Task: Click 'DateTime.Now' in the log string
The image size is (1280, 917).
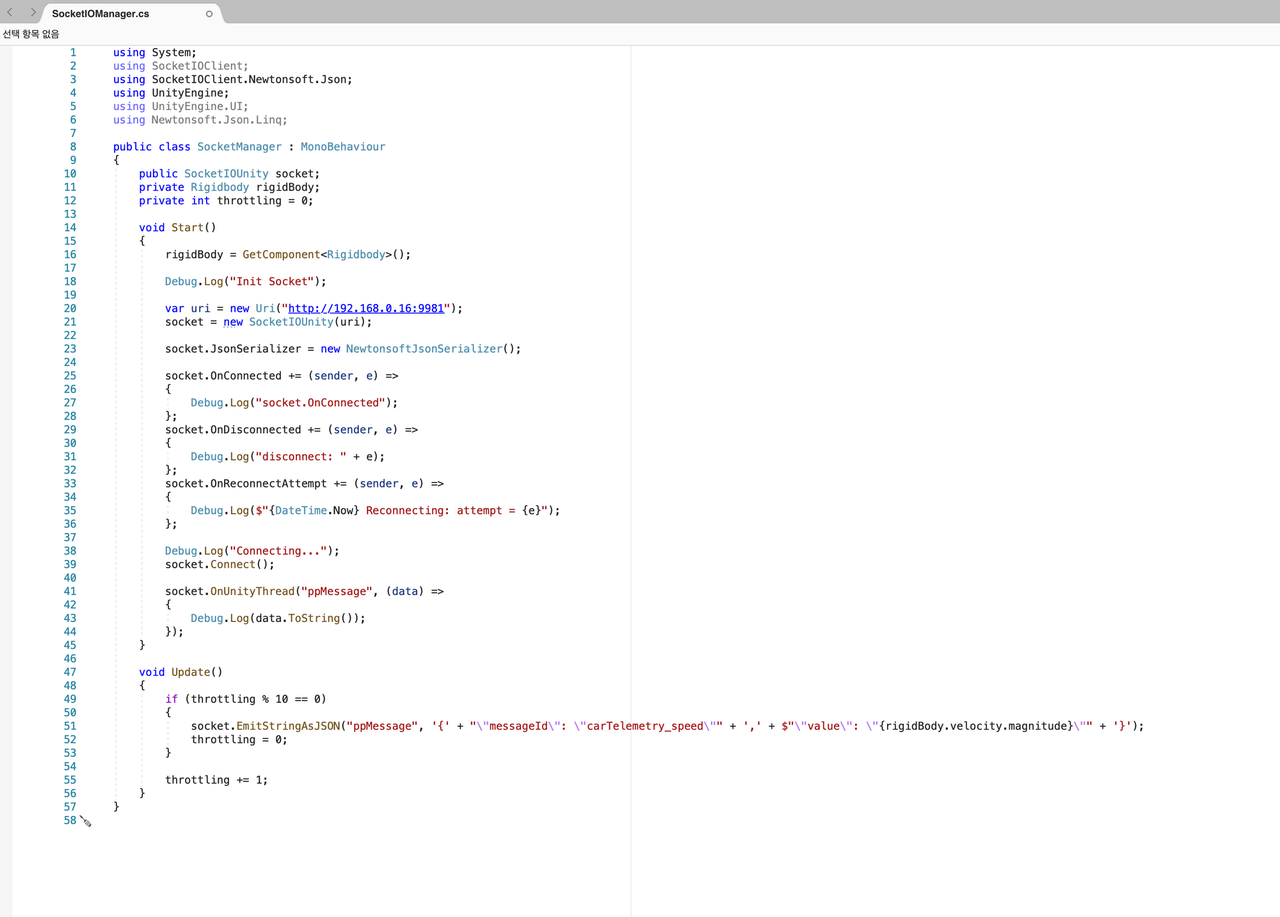Action: [314, 511]
